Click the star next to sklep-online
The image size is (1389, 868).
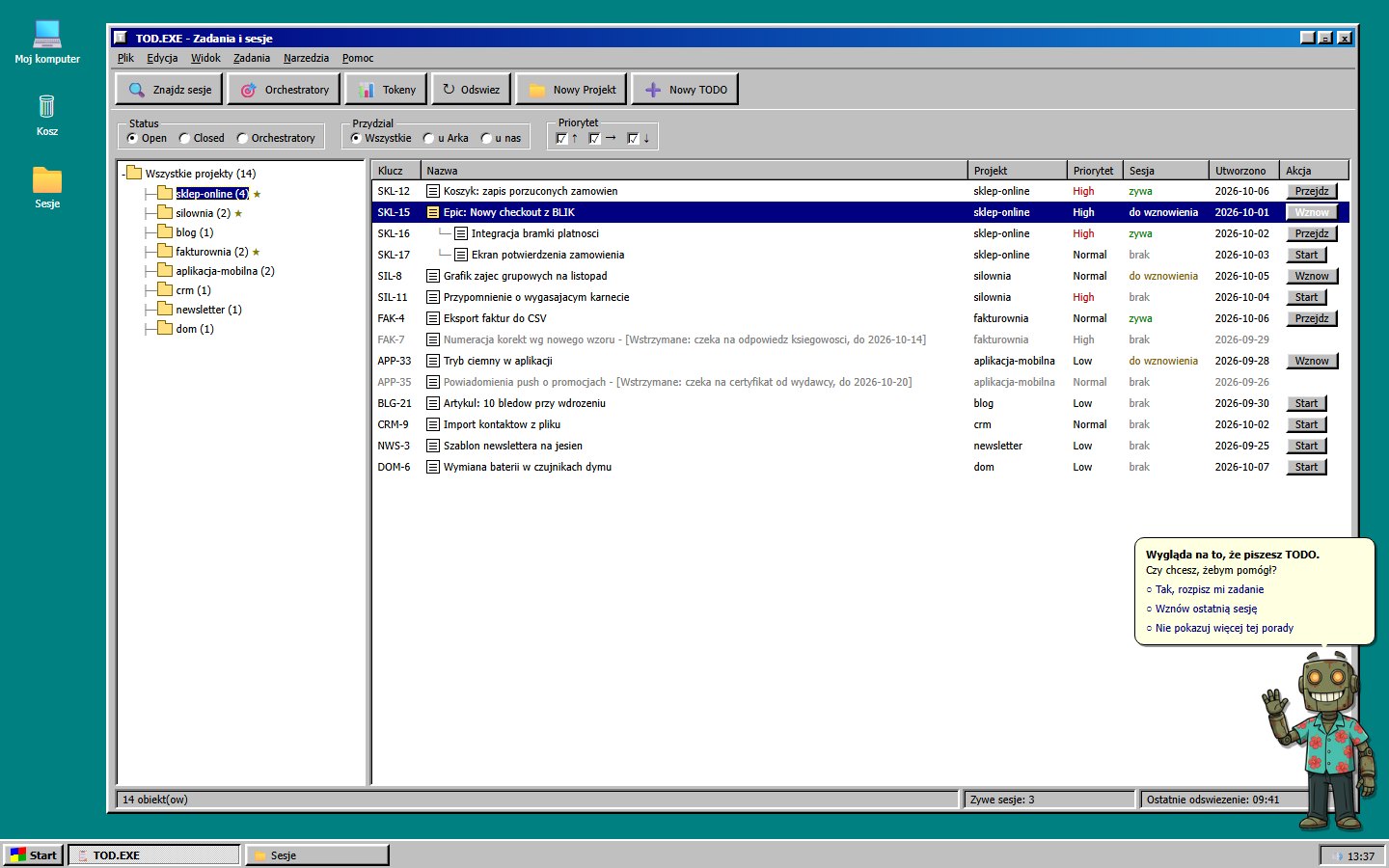pos(257,194)
